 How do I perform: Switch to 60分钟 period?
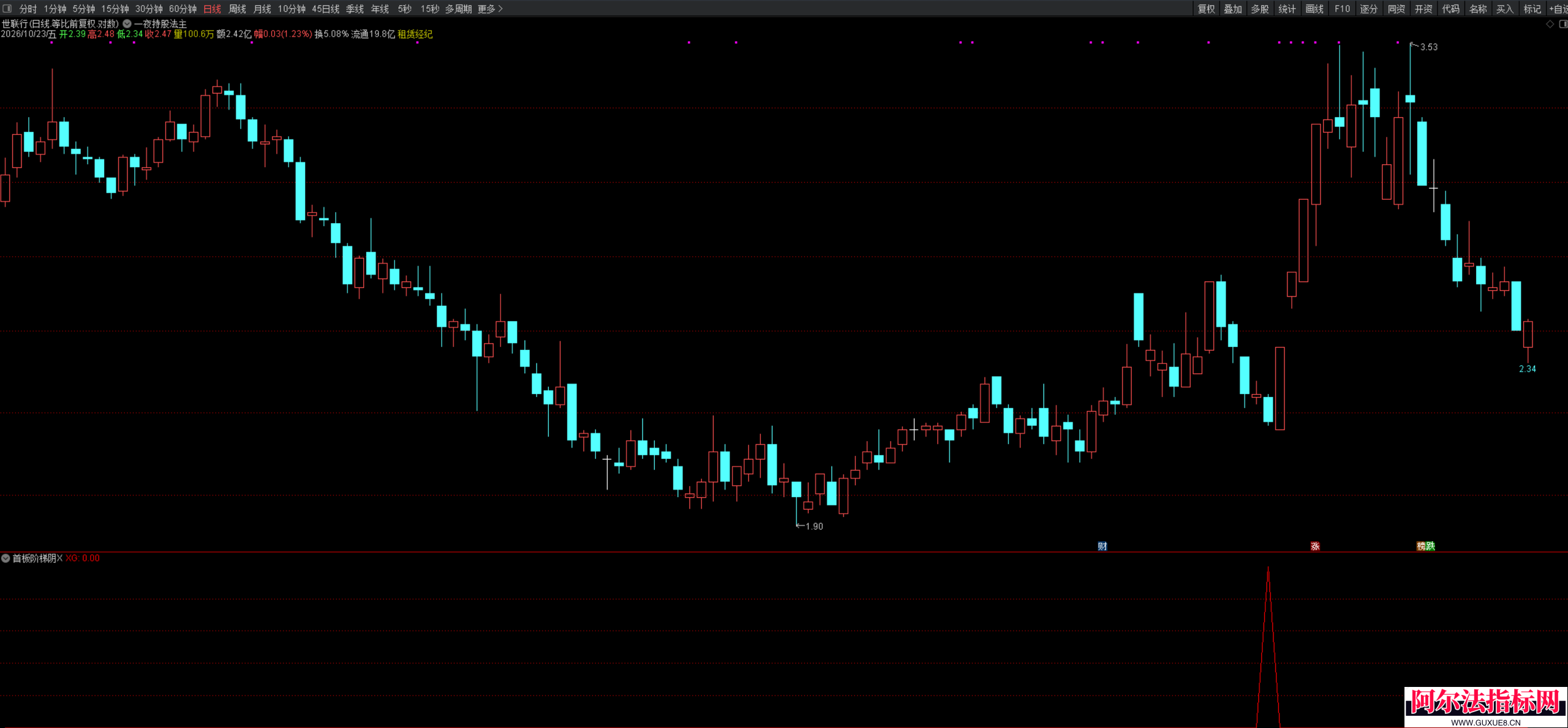183,9
